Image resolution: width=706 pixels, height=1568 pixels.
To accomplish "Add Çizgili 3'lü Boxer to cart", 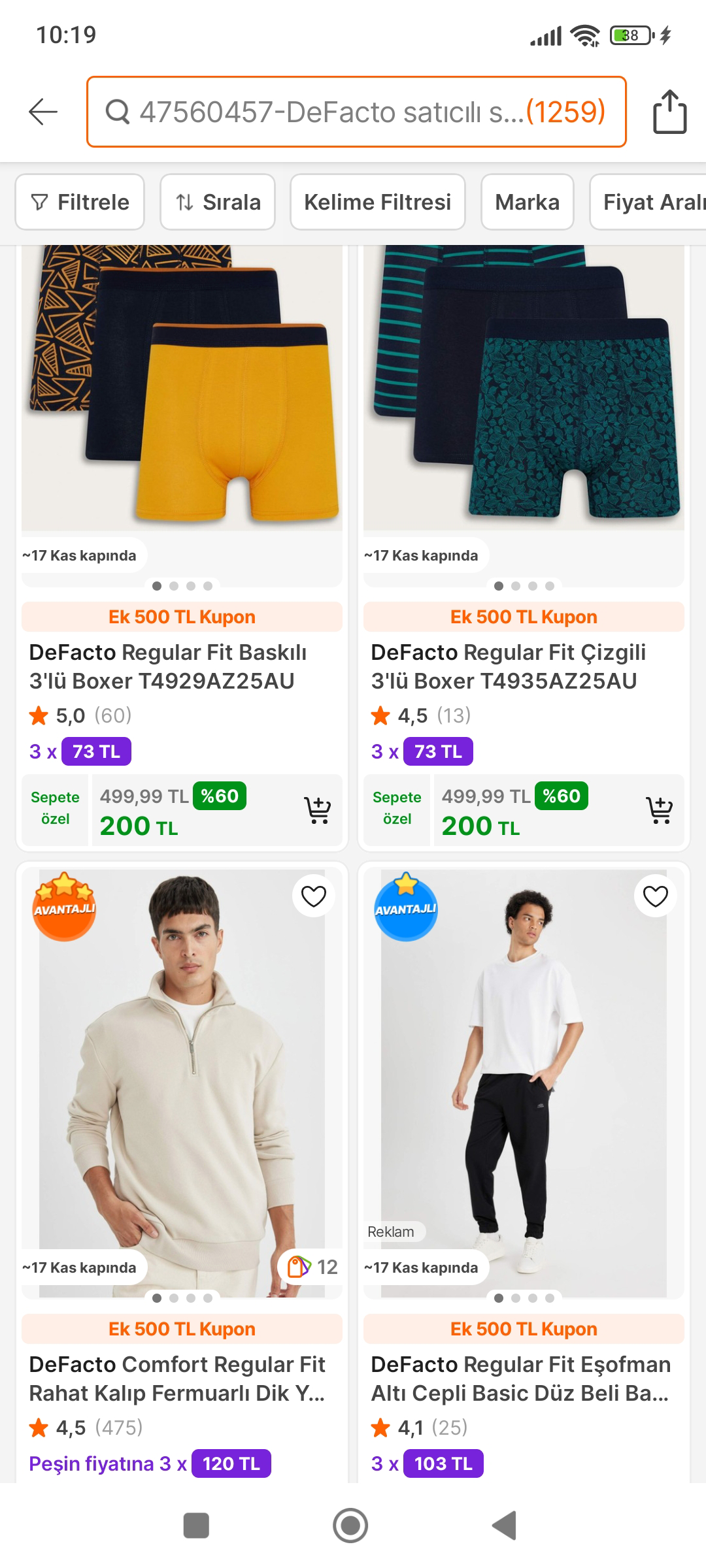I will click(659, 810).
